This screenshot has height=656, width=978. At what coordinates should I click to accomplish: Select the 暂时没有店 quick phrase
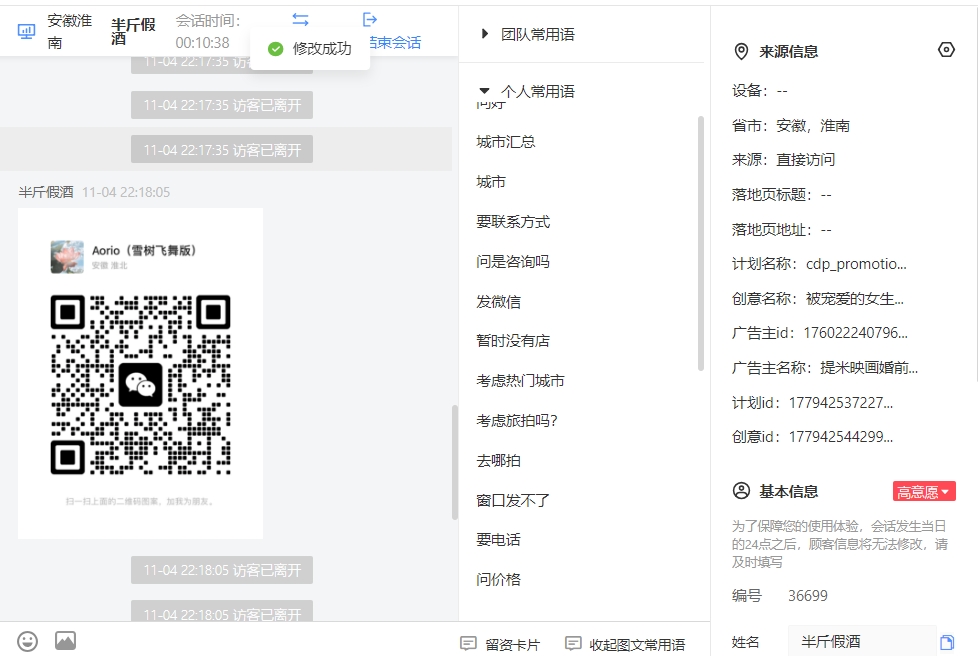click(x=513, y=341)
